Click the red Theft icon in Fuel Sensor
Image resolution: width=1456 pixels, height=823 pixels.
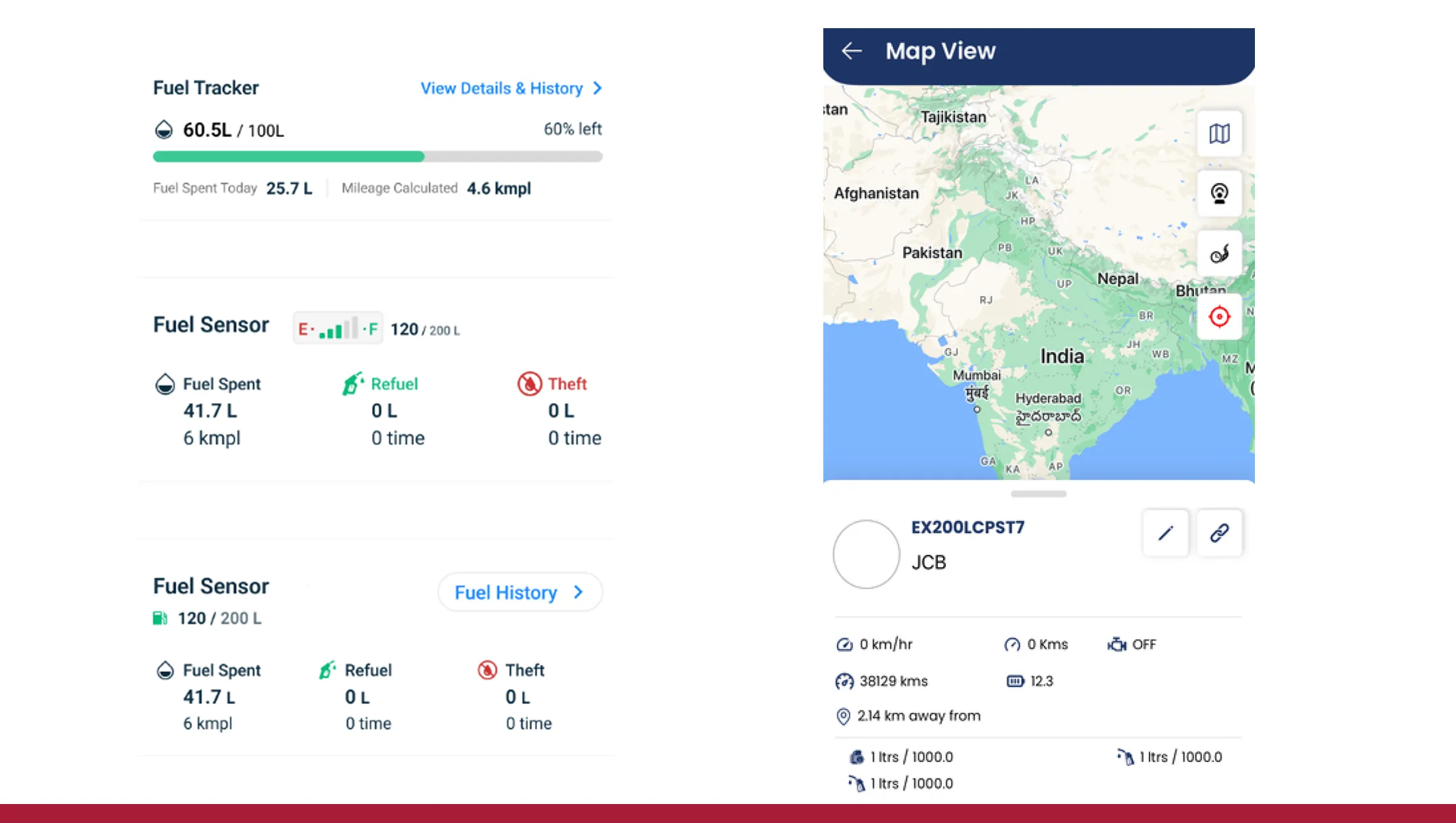529,384
